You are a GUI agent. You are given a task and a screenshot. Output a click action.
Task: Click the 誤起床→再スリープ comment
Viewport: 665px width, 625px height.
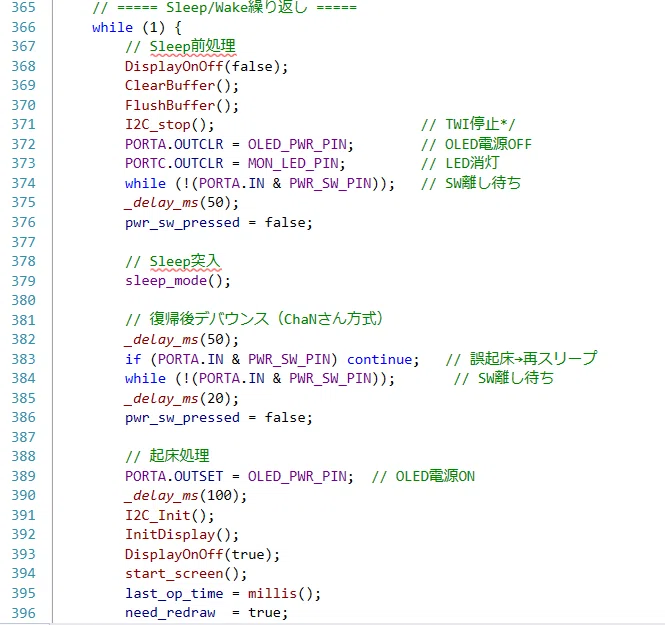click(521, 358)
